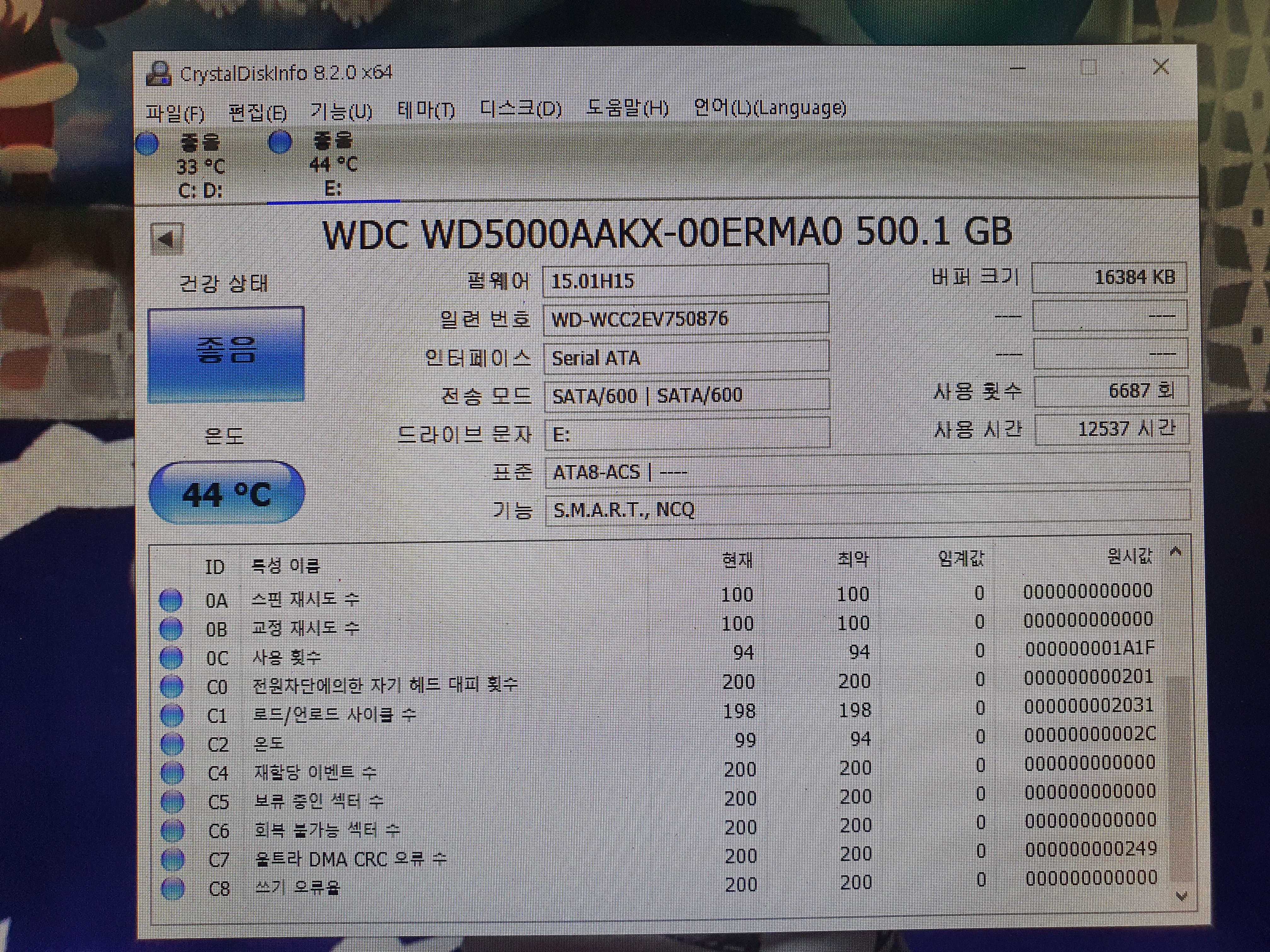Click the buffer size value 16384 KB
1270x952 pixels.
(1109, 277)
